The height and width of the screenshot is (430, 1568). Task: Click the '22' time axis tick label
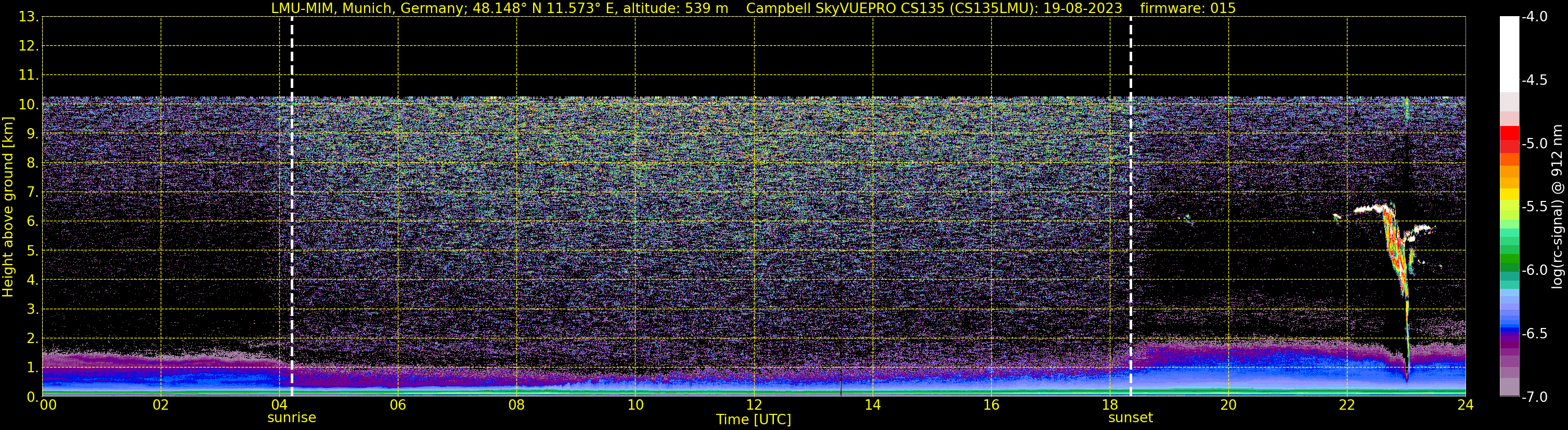tap(1347, 405)
